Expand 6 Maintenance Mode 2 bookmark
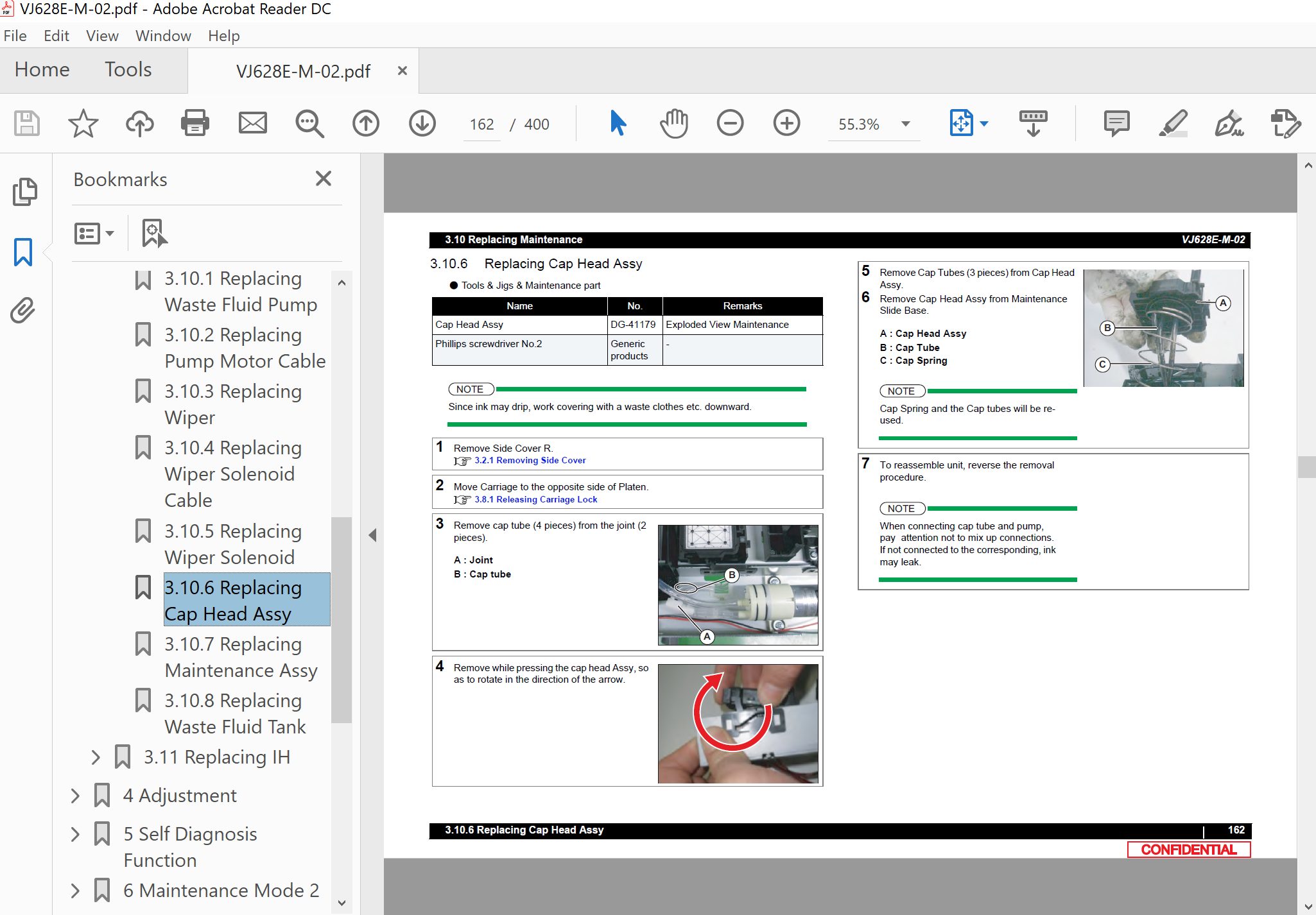 point(75,891)
